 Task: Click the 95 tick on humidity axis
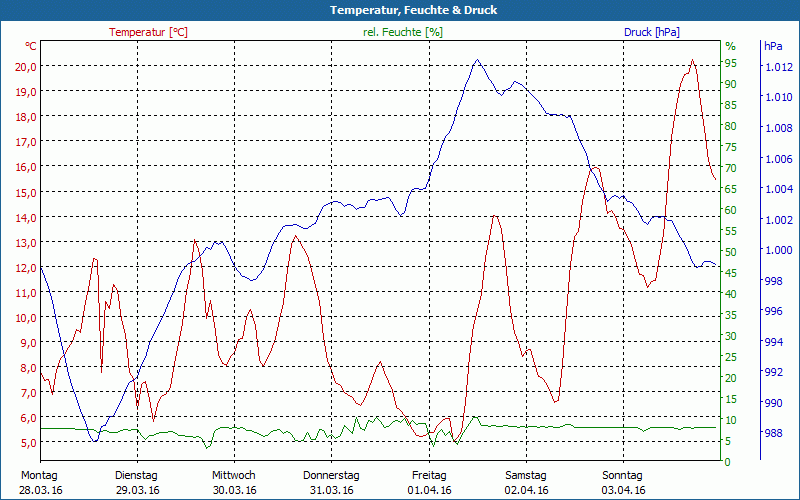coord(731,63)
